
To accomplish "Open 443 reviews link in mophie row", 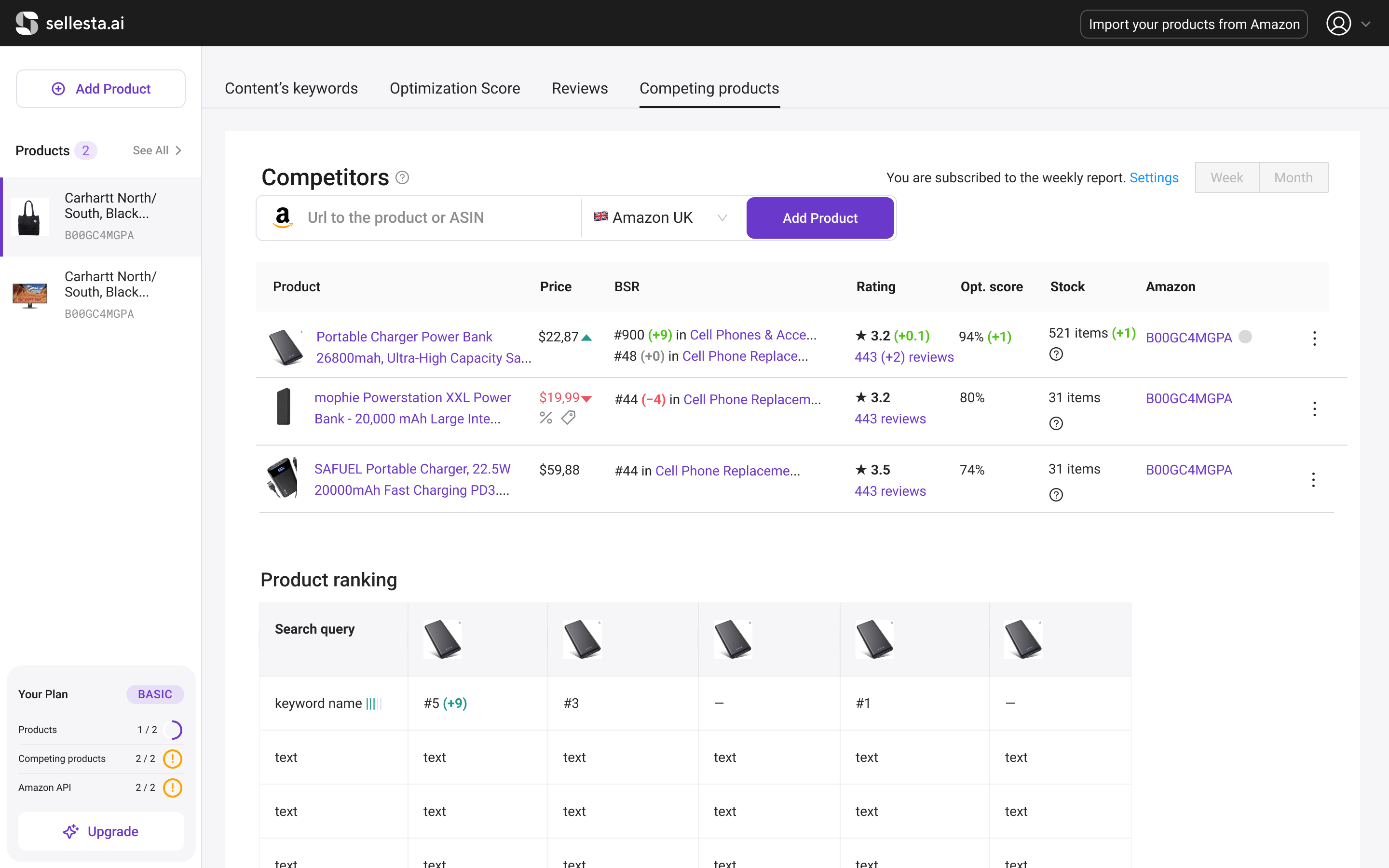I will (x=890, y=419).
